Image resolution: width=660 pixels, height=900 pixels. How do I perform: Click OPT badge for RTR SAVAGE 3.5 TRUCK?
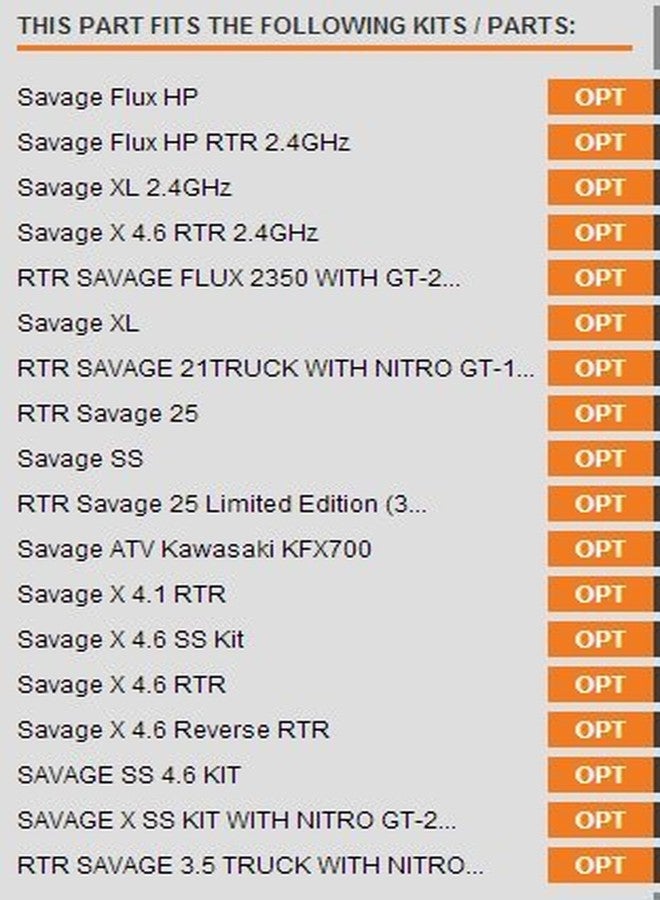click(x=600, y=866)
